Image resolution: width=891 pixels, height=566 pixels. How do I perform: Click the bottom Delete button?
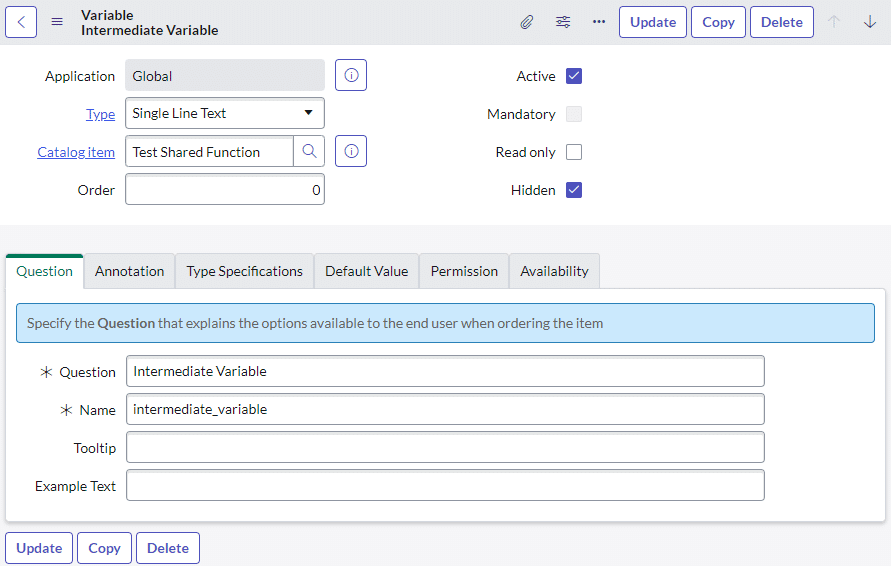click(x=168, y=548)
